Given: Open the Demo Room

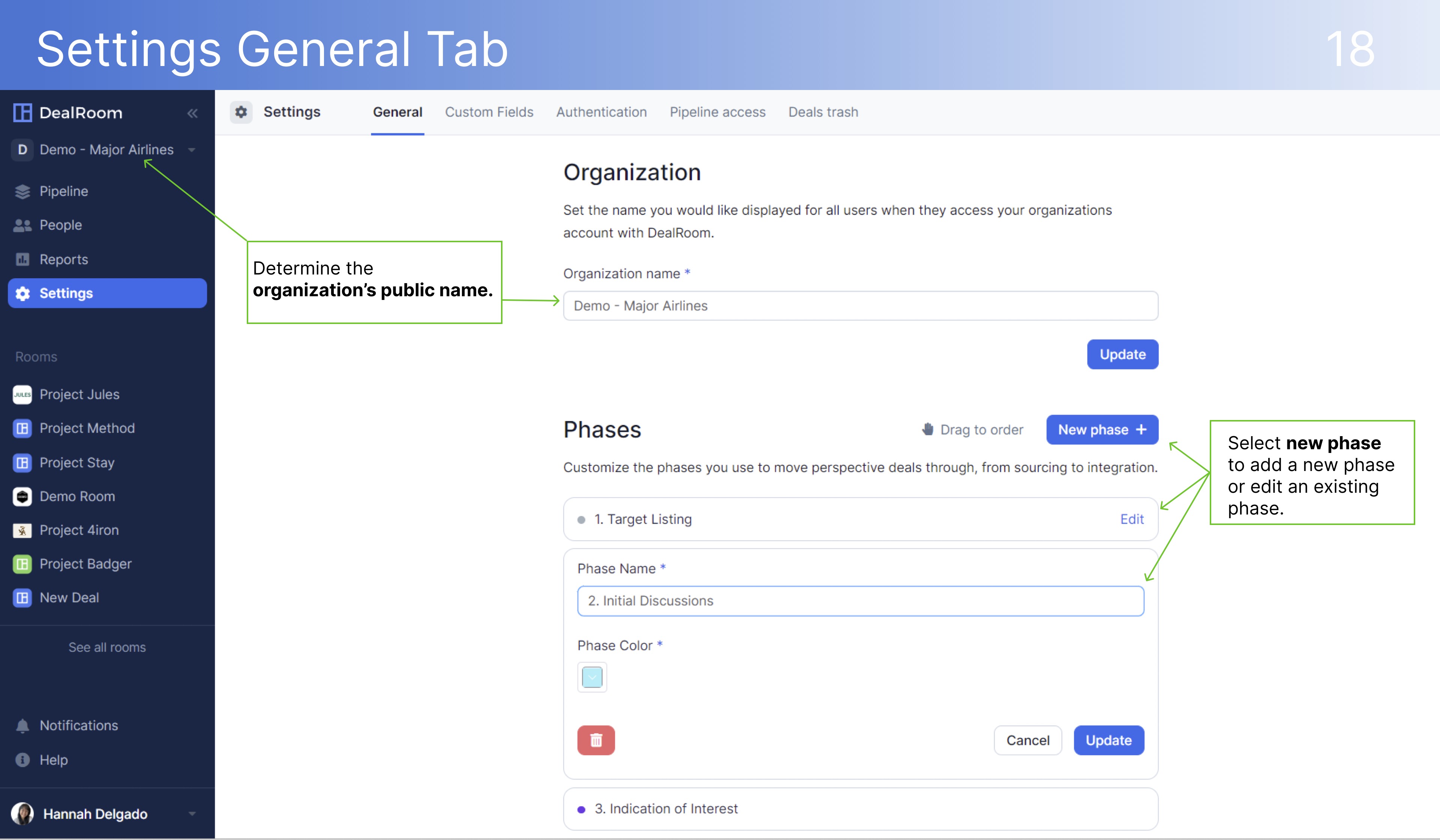Looking at the screenshot, I should pyautogui.click(x=77, y=496).
